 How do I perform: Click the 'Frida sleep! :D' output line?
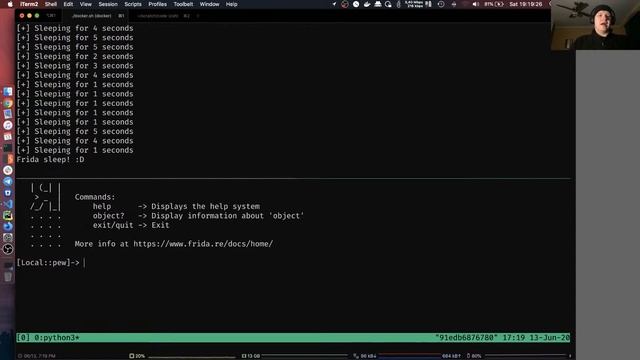tap(51, 160)
